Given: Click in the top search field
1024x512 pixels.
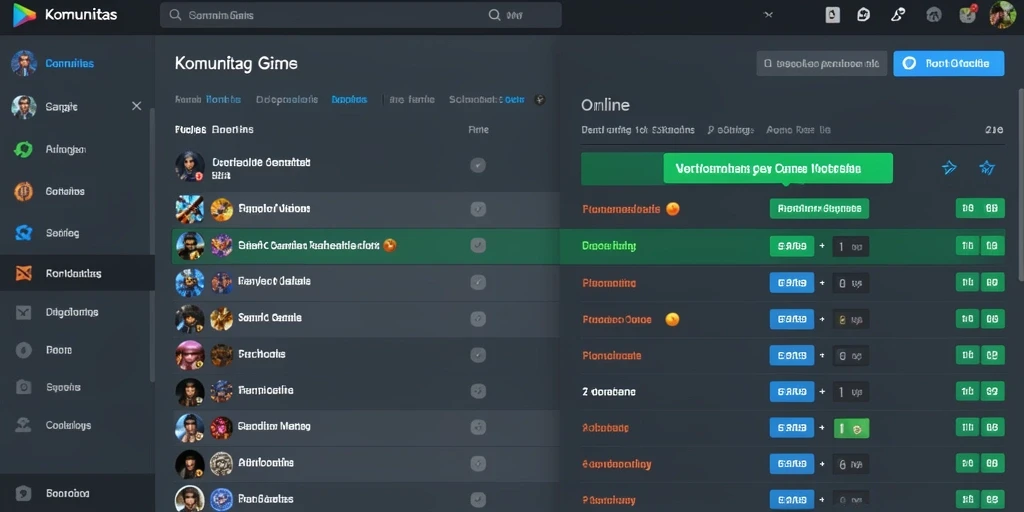Looking at the screenshot, I should click(360, 14).
